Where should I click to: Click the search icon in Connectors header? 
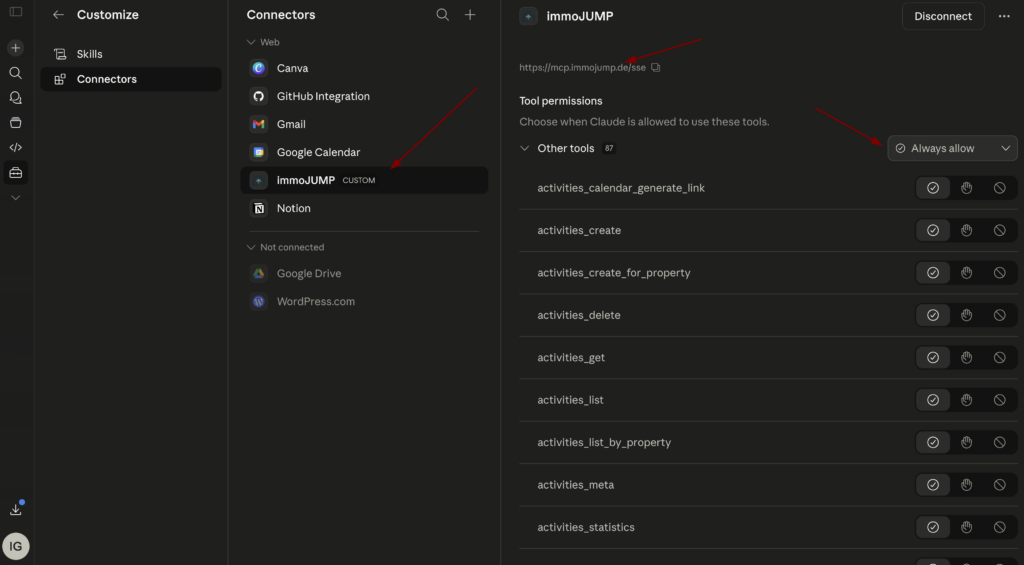443,15
